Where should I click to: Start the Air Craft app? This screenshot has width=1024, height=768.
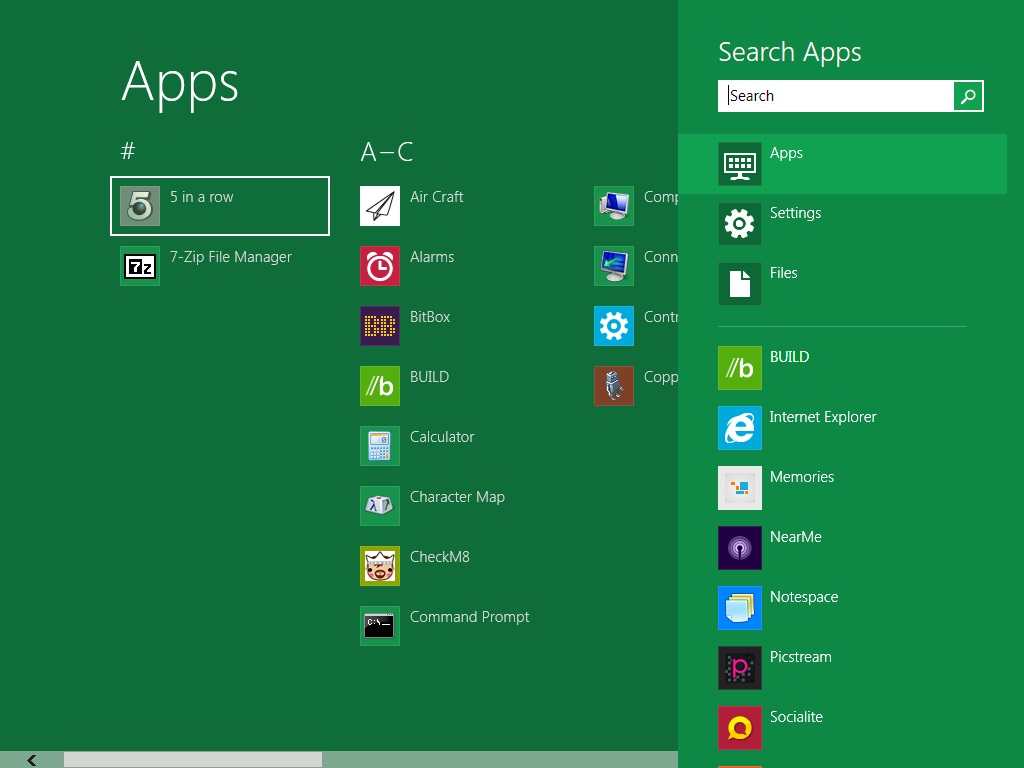(x=436, y=197)
